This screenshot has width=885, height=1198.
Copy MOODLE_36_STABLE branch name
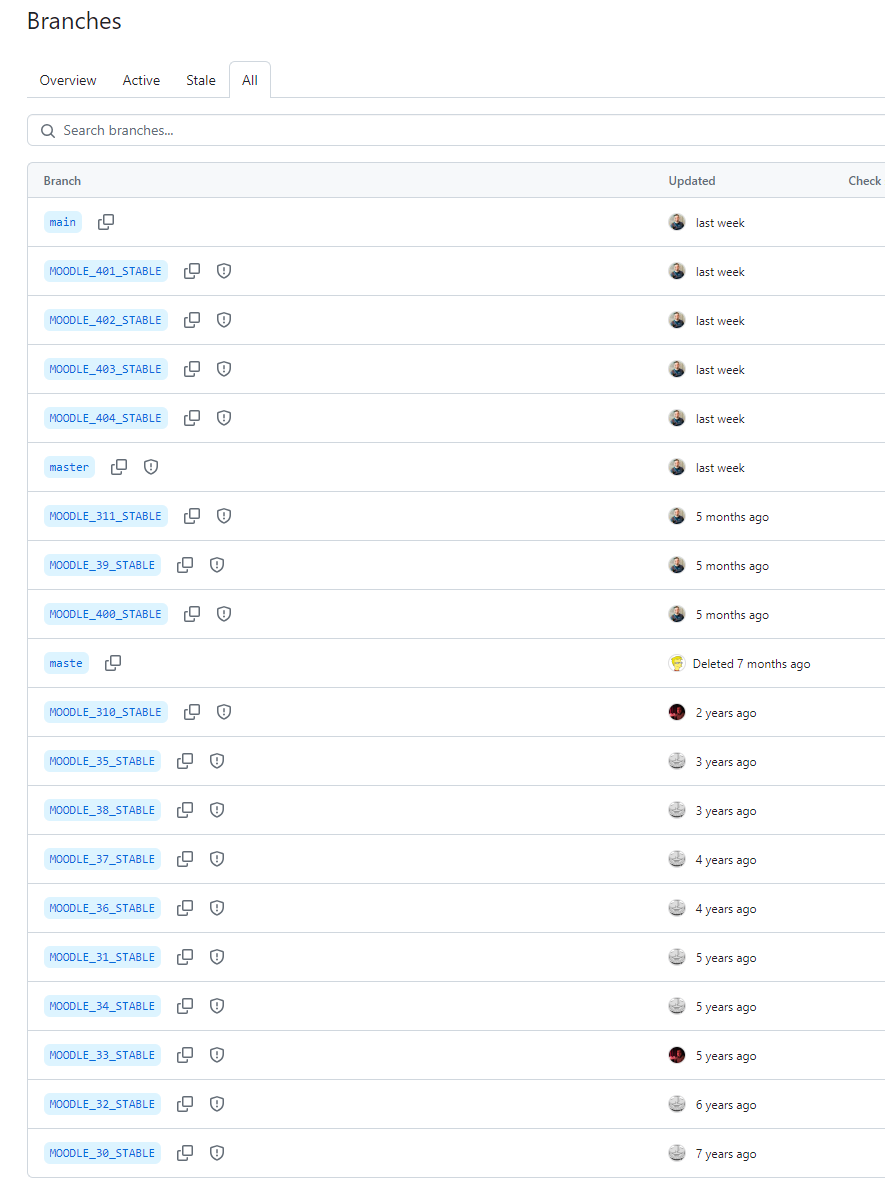185,907
